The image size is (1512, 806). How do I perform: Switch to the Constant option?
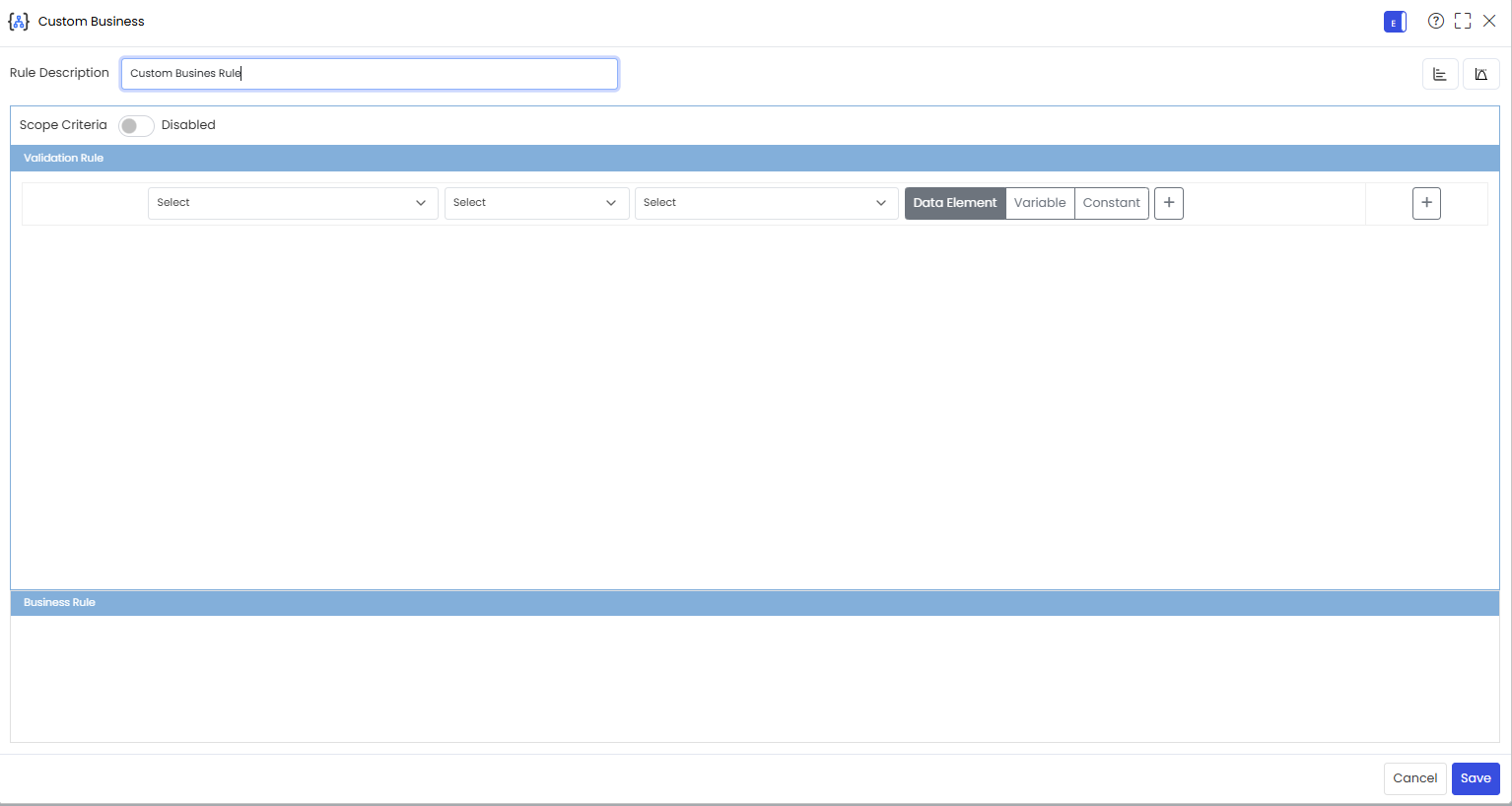pyautogui.click(x=1112, y=203)
